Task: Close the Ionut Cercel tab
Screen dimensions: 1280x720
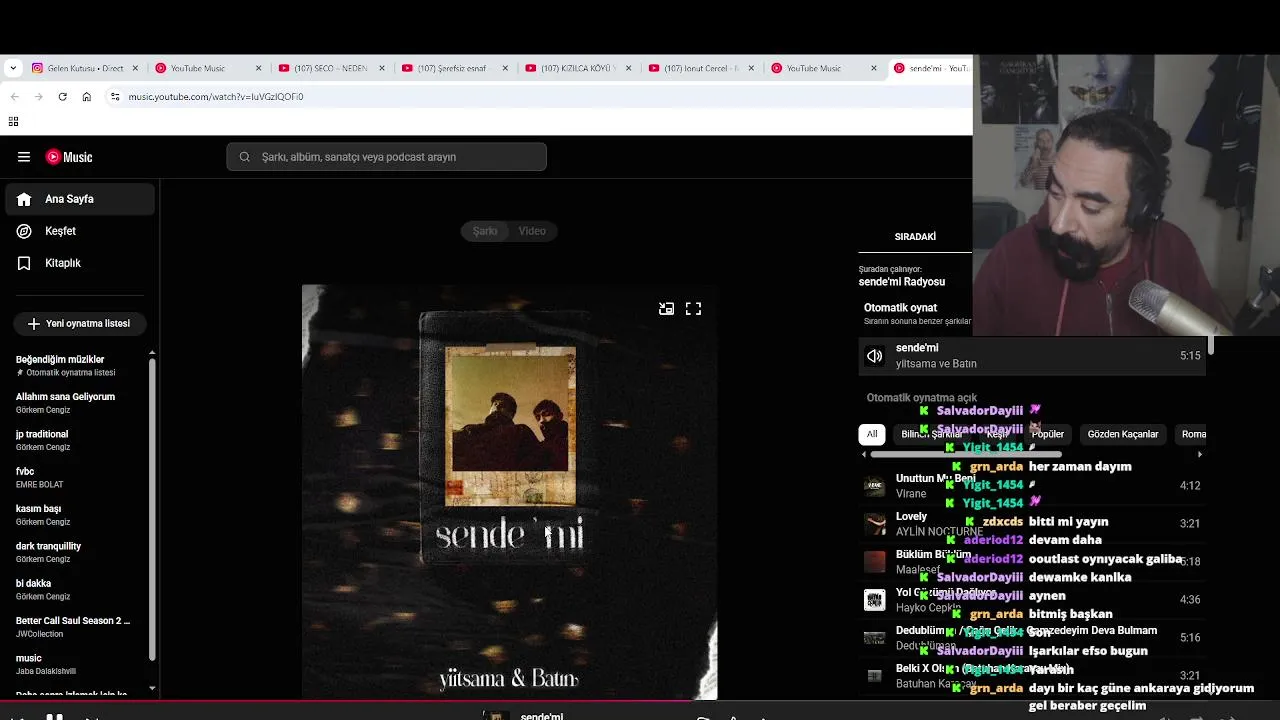Action: [x=752, y=68]
